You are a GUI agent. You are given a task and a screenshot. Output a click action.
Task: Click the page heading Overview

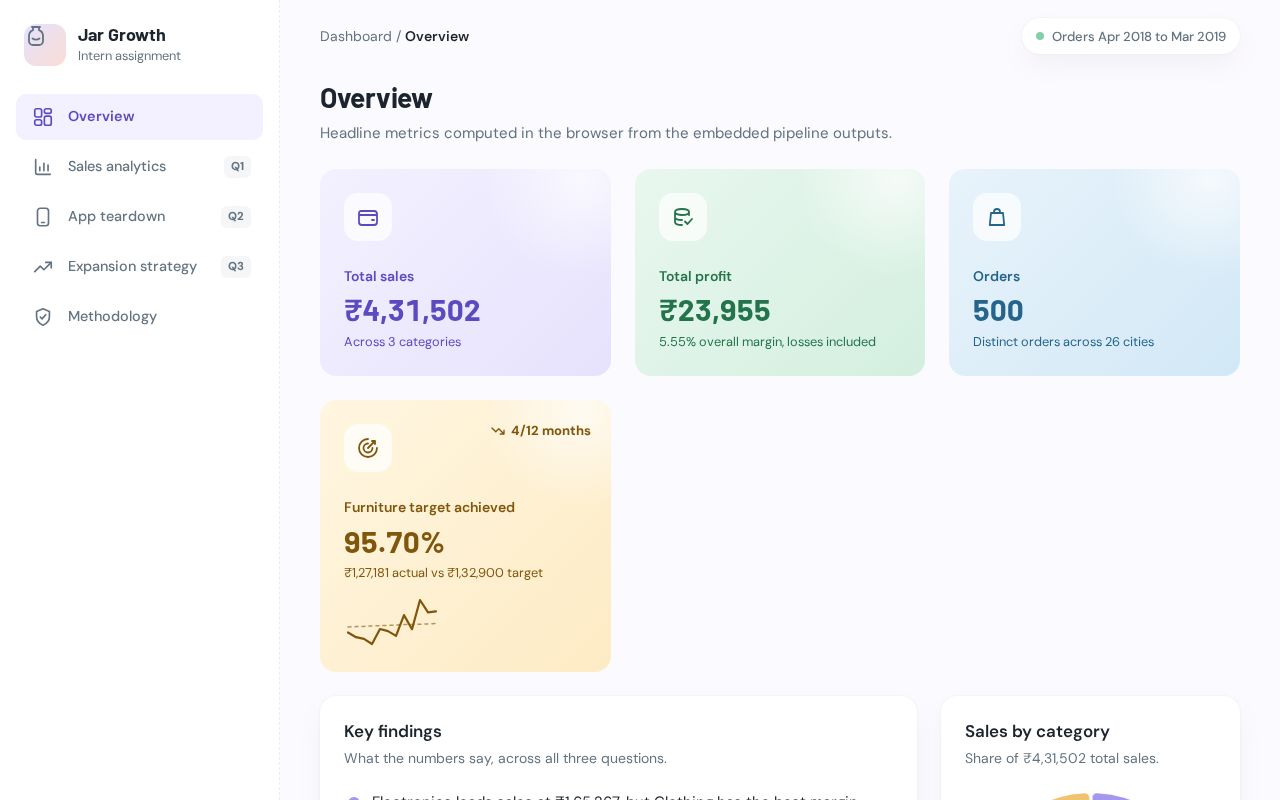pyautogui.click(x=376, y=98)
